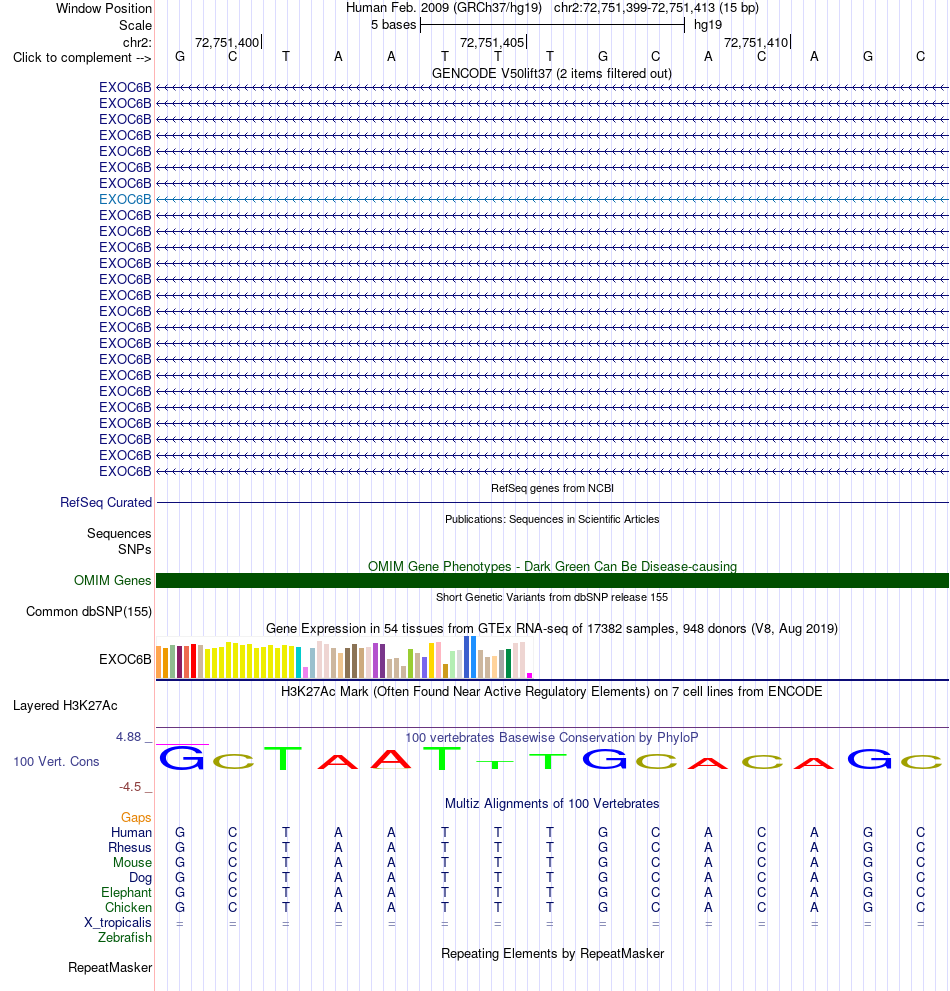Click the "Elephant" alignment row label
This screenshot has height=991, width=950.
click(126, 892)
